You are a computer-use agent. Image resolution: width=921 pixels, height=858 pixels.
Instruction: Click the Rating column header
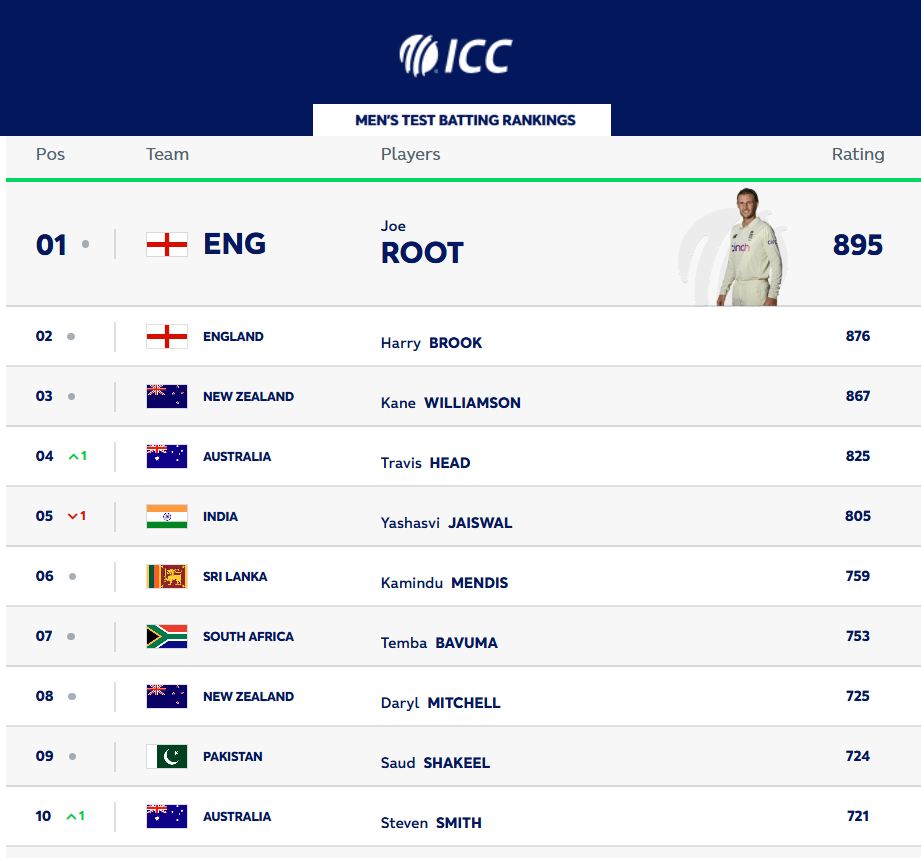[858, 154]
